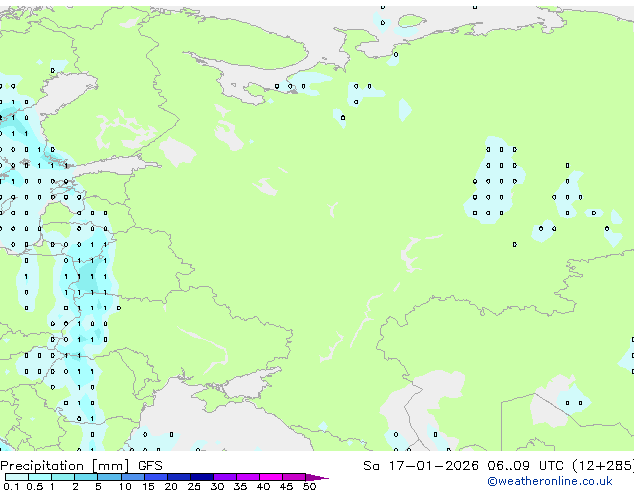This screenshot has height=490, width=634.
Task: Click the '15' legend scale label
Action: click(148, 486)
